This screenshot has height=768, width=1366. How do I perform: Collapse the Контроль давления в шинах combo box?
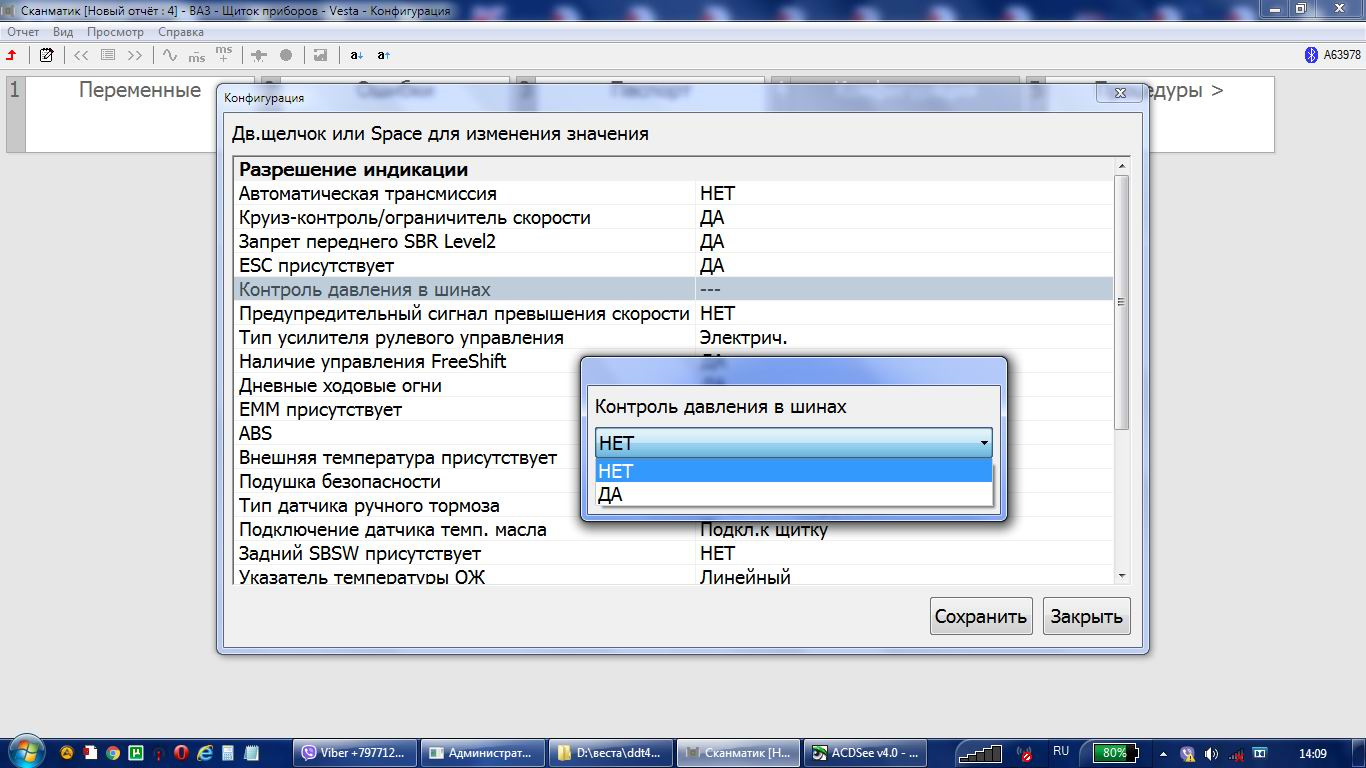click(x=984, y=442)
